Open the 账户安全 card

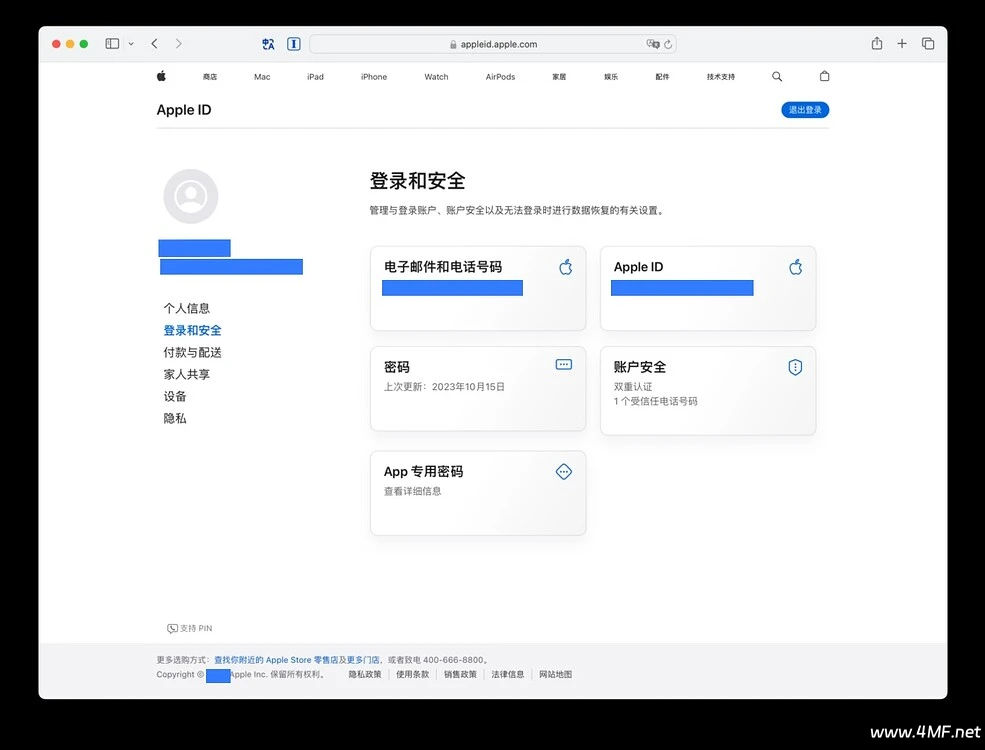(x=708, y=390)
